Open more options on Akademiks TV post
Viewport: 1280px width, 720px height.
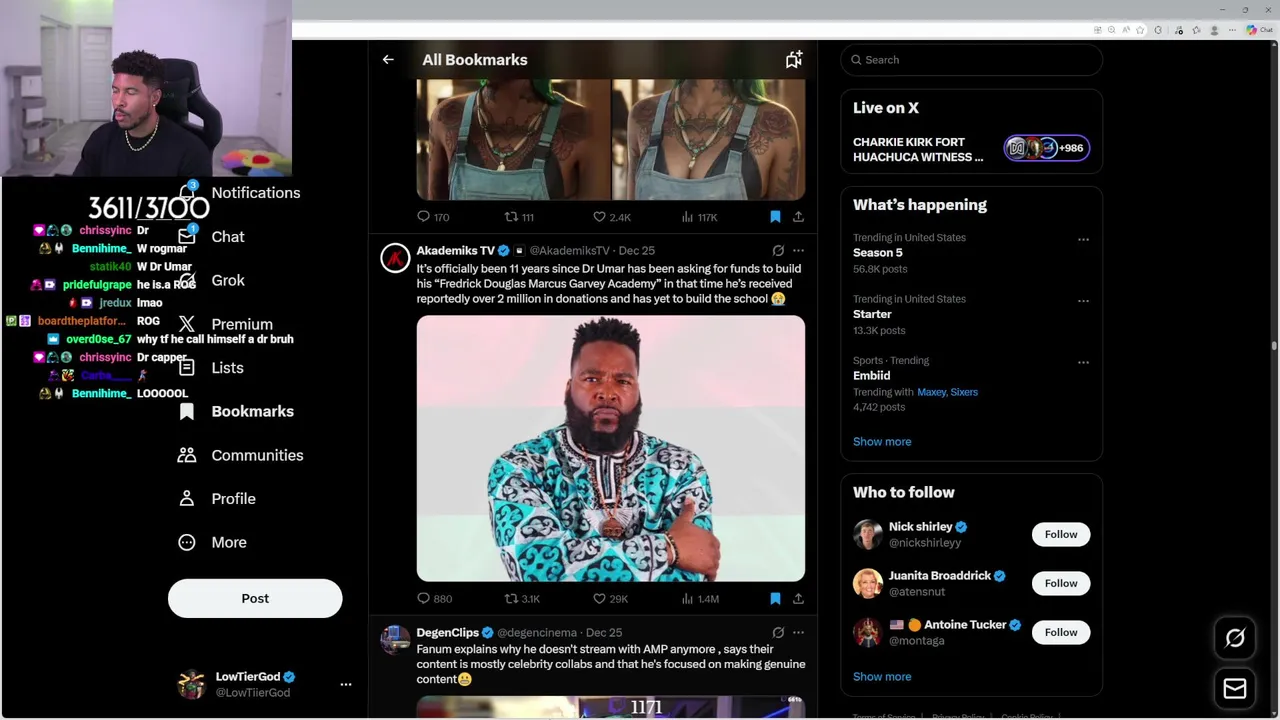click(x=798, y=251)
